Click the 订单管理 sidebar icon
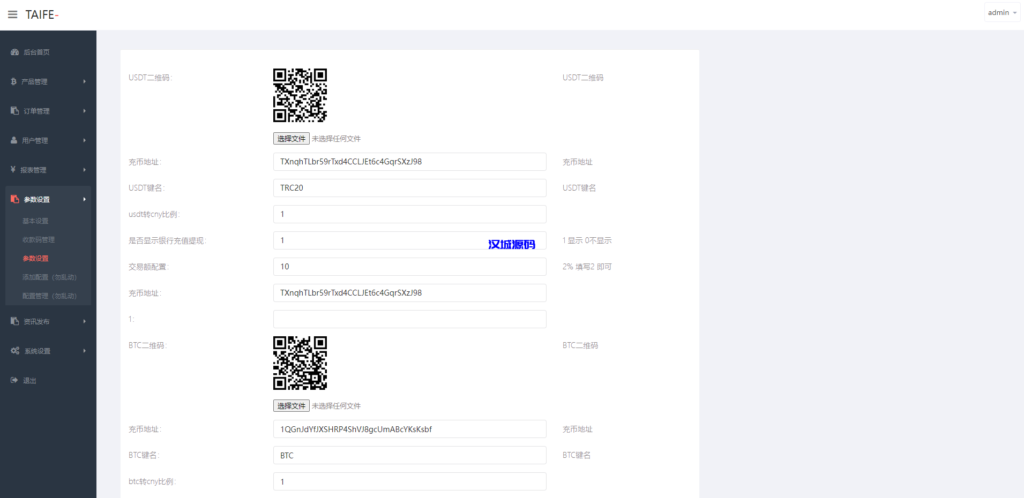Viewport: 1024px width, 498px height. coord(14,111)
